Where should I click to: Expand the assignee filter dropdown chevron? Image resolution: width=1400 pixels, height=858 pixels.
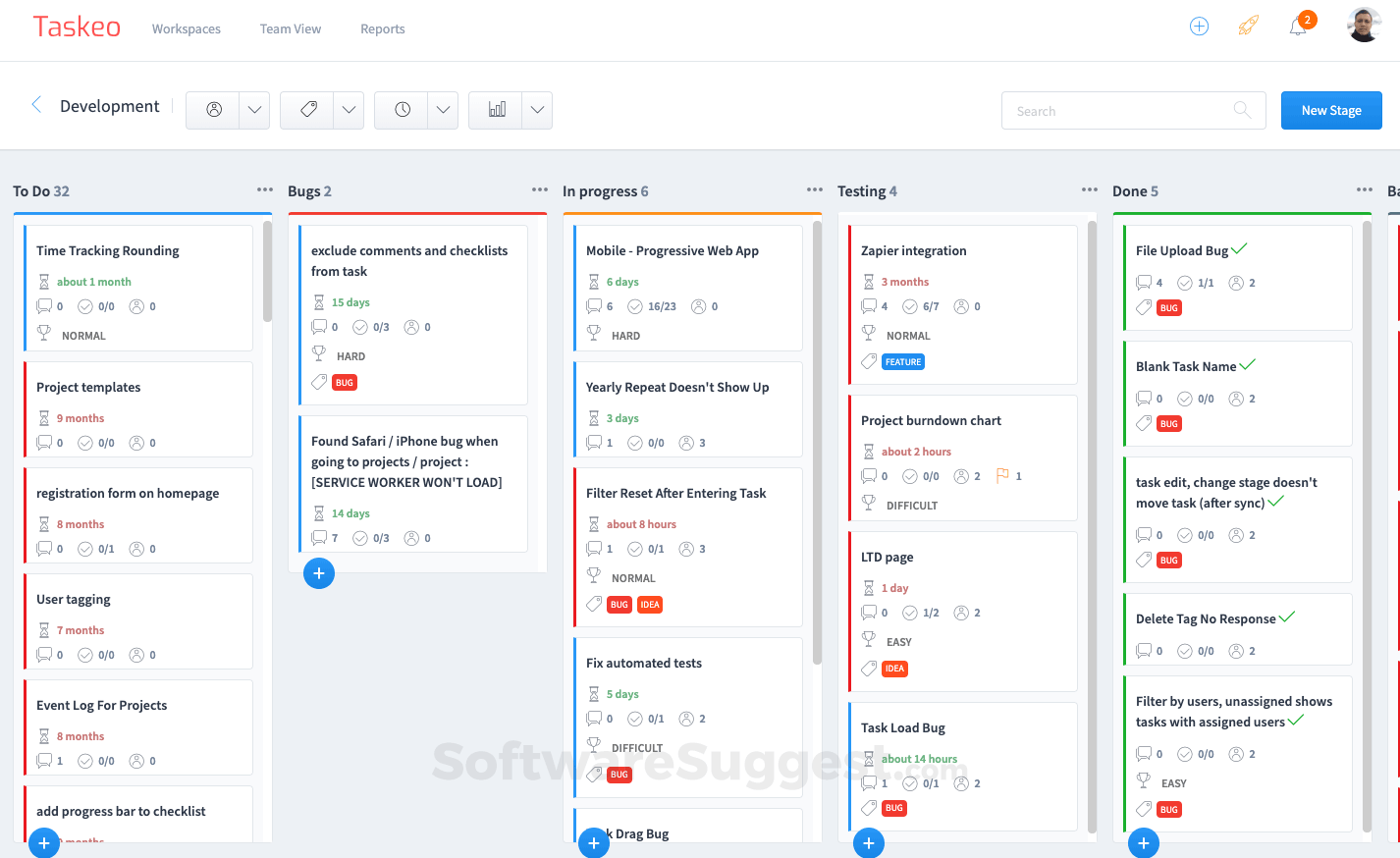pos(254,110)
